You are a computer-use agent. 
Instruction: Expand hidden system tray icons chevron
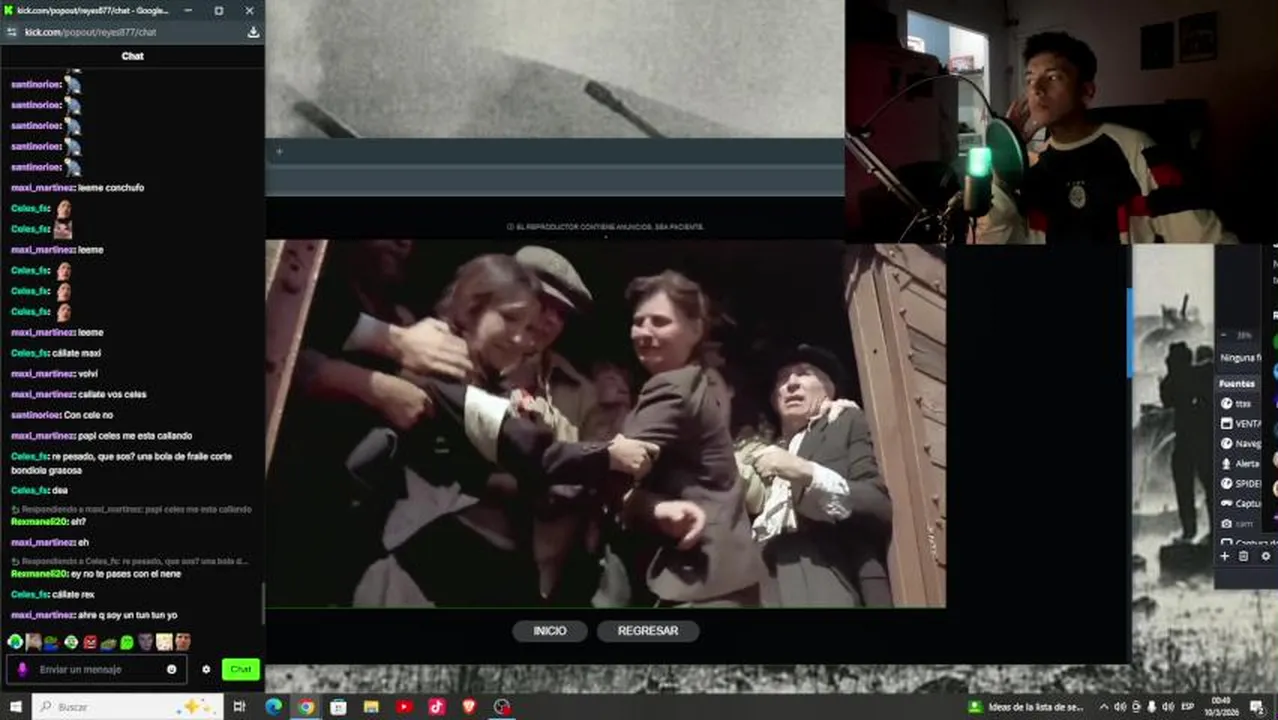pos(1104,707)
